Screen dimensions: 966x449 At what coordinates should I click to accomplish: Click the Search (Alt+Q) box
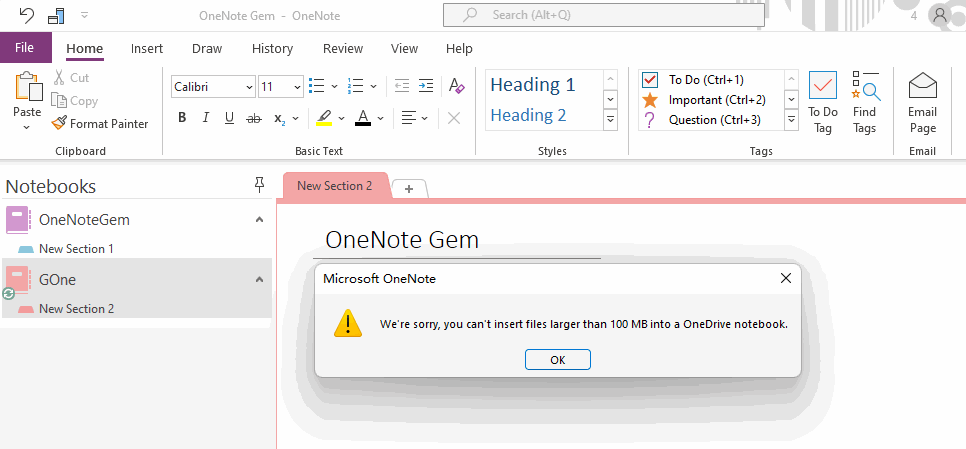[x=604, y=15]
